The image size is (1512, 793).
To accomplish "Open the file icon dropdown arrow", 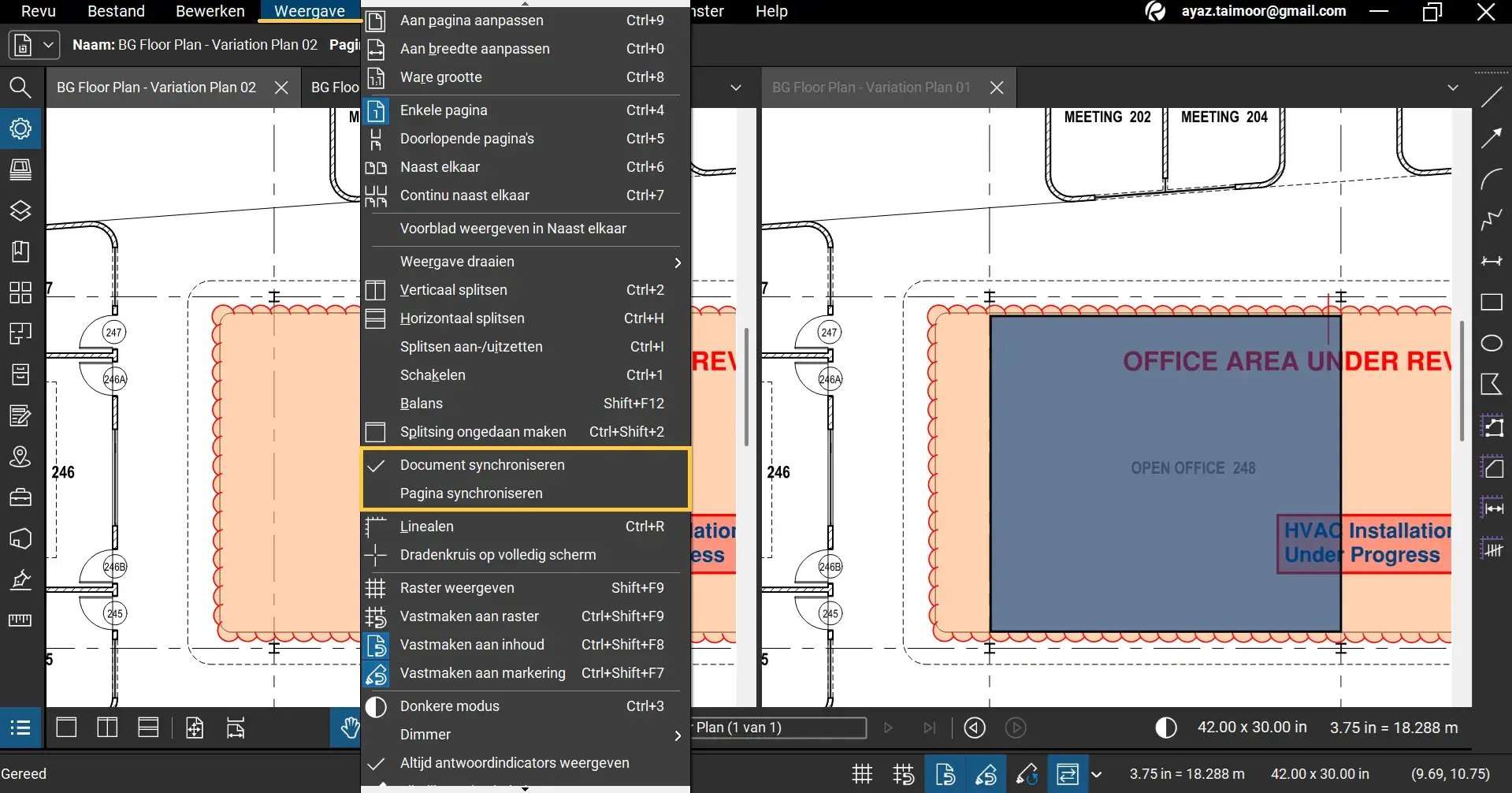I will click(x=48, y=45).
